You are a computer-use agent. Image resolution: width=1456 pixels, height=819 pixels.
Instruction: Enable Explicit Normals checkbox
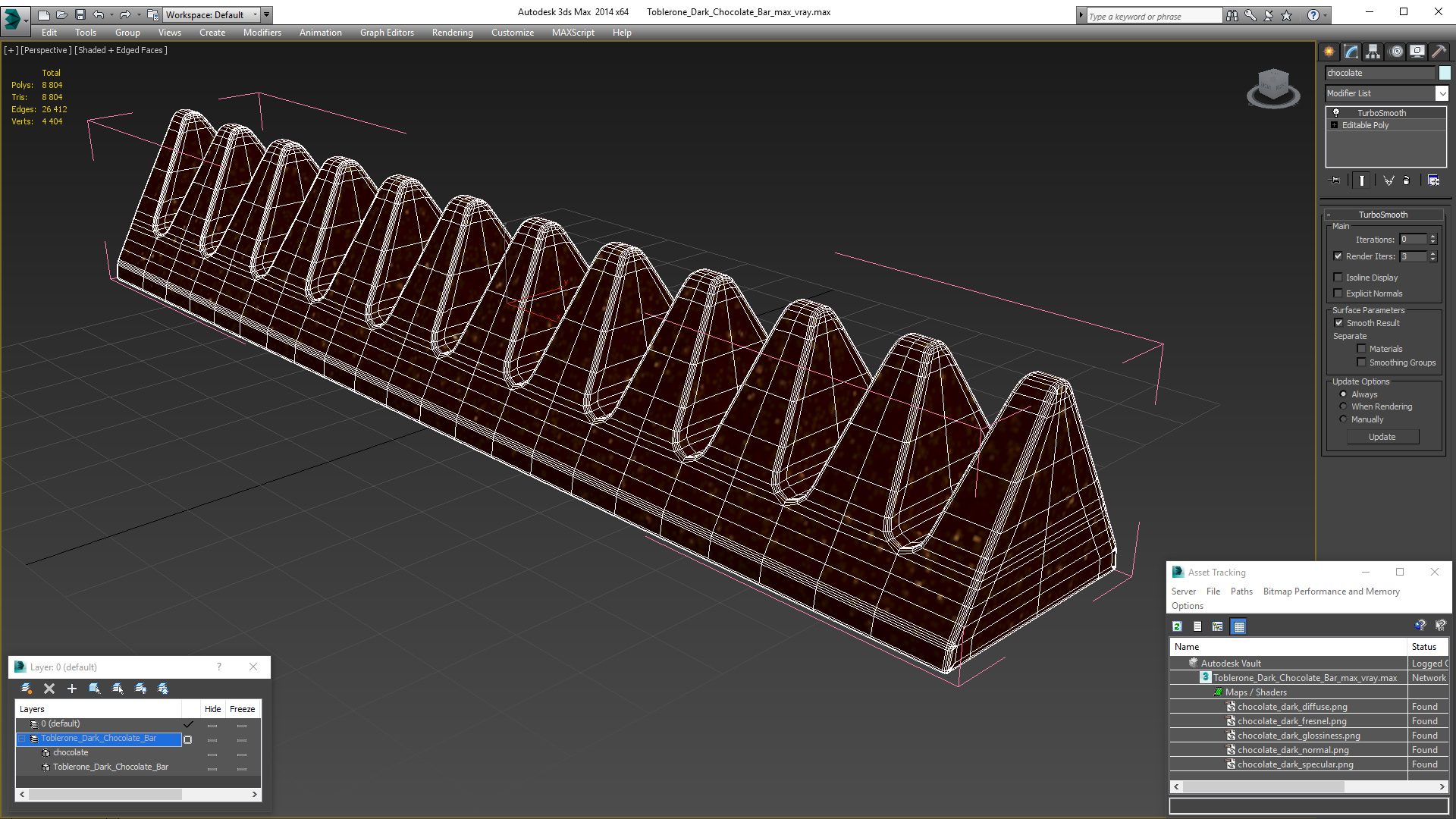point(1338,293)
